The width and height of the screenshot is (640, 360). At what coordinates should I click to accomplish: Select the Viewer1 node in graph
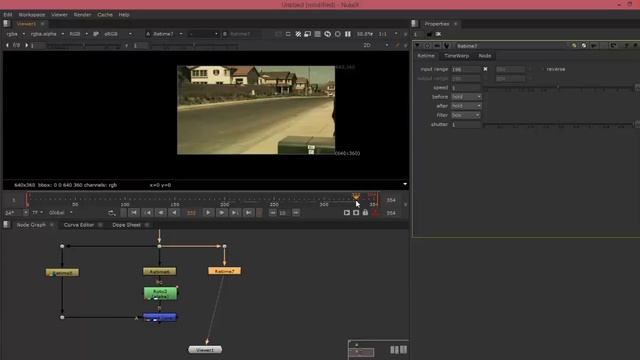coord(205,350)
